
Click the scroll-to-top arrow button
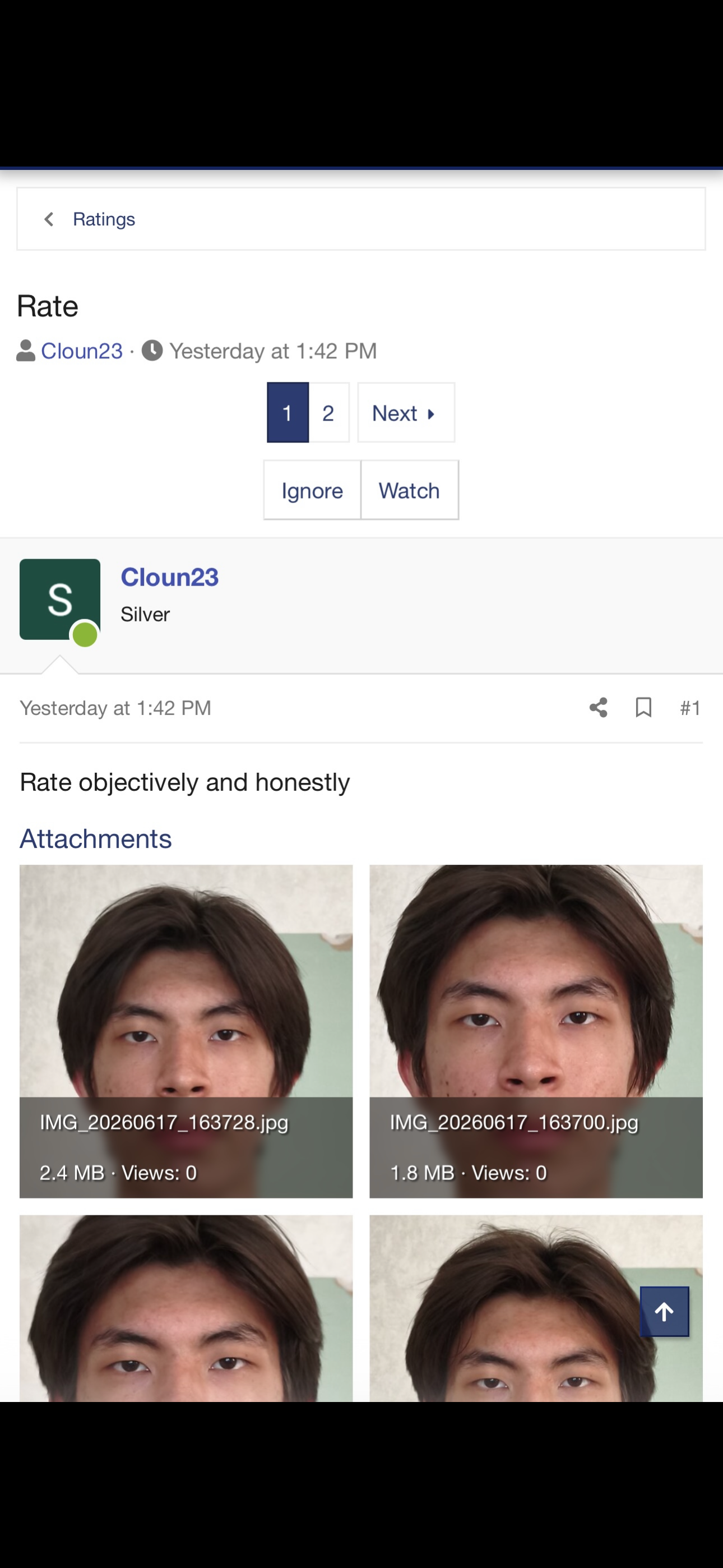tap(665, 1312)
